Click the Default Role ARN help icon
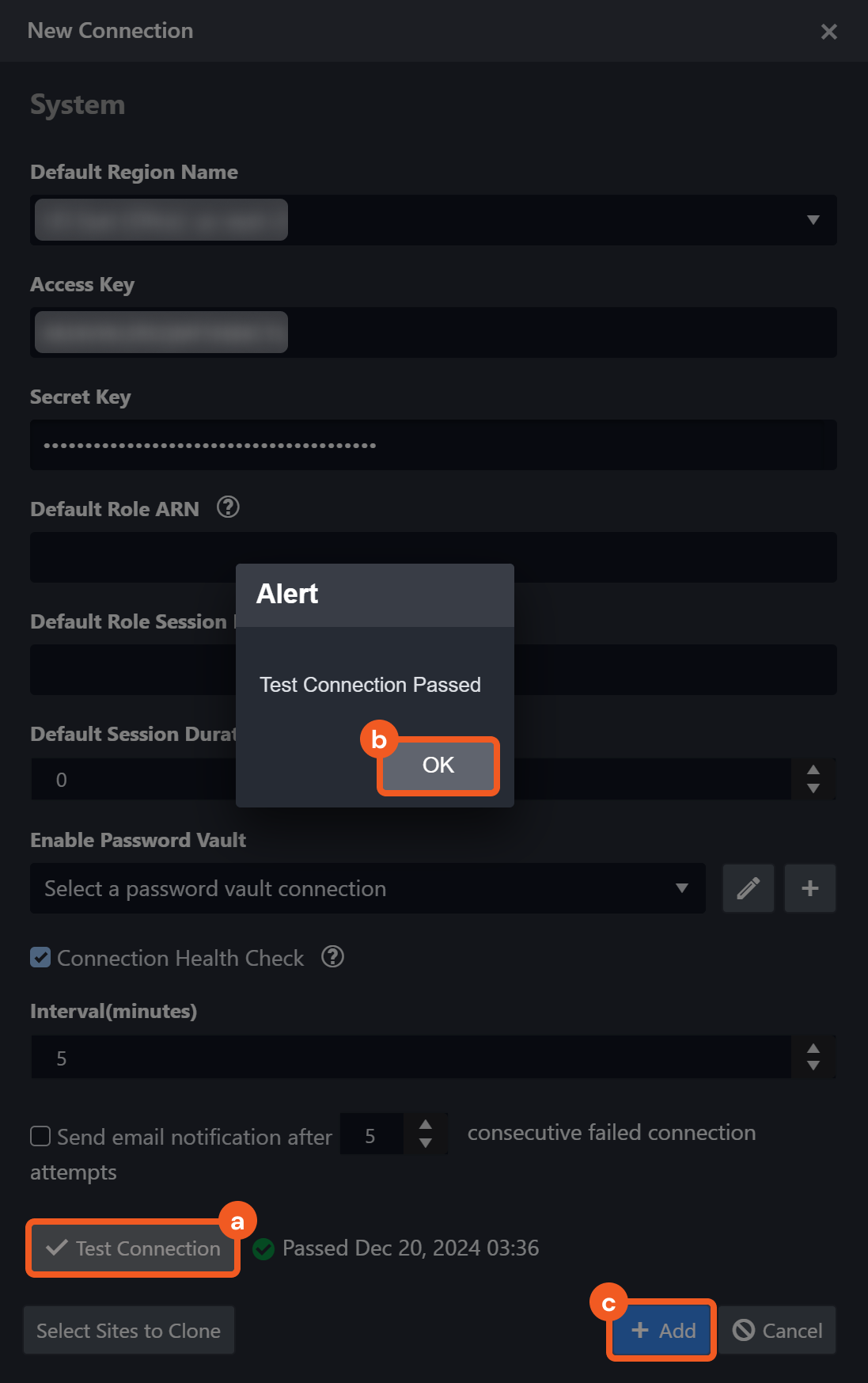 tap(228, 507)
